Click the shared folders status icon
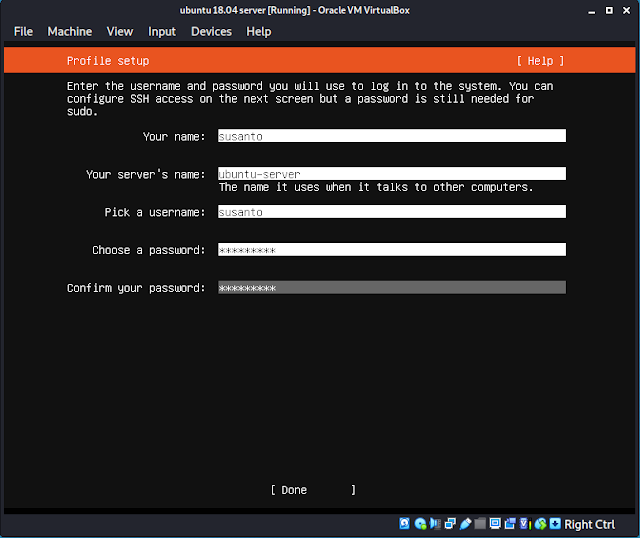This screenshot has height=538, width=640. [x=480, y=524]
